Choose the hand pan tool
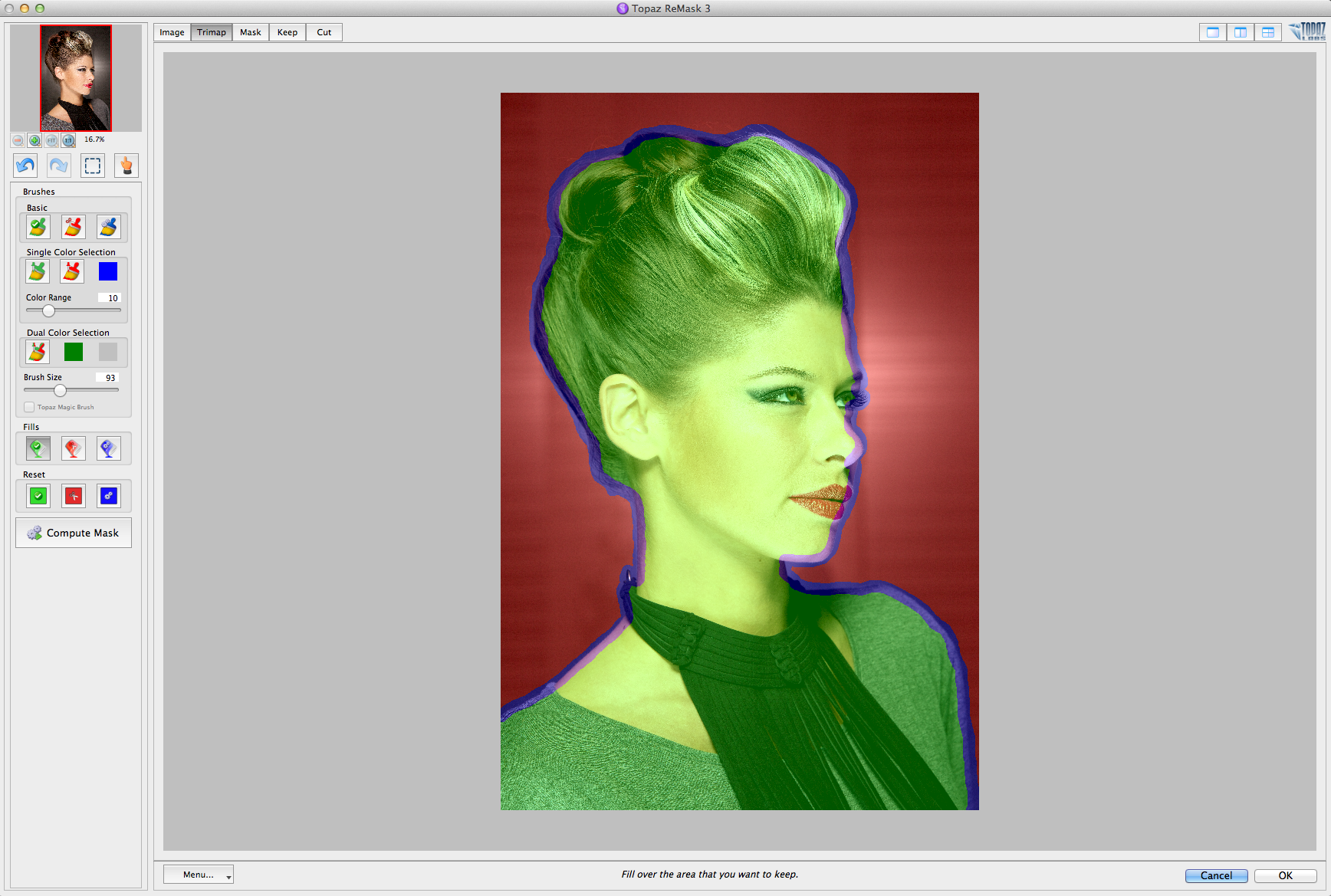This screenshot has height=896, width=1331. click(127, 166)
